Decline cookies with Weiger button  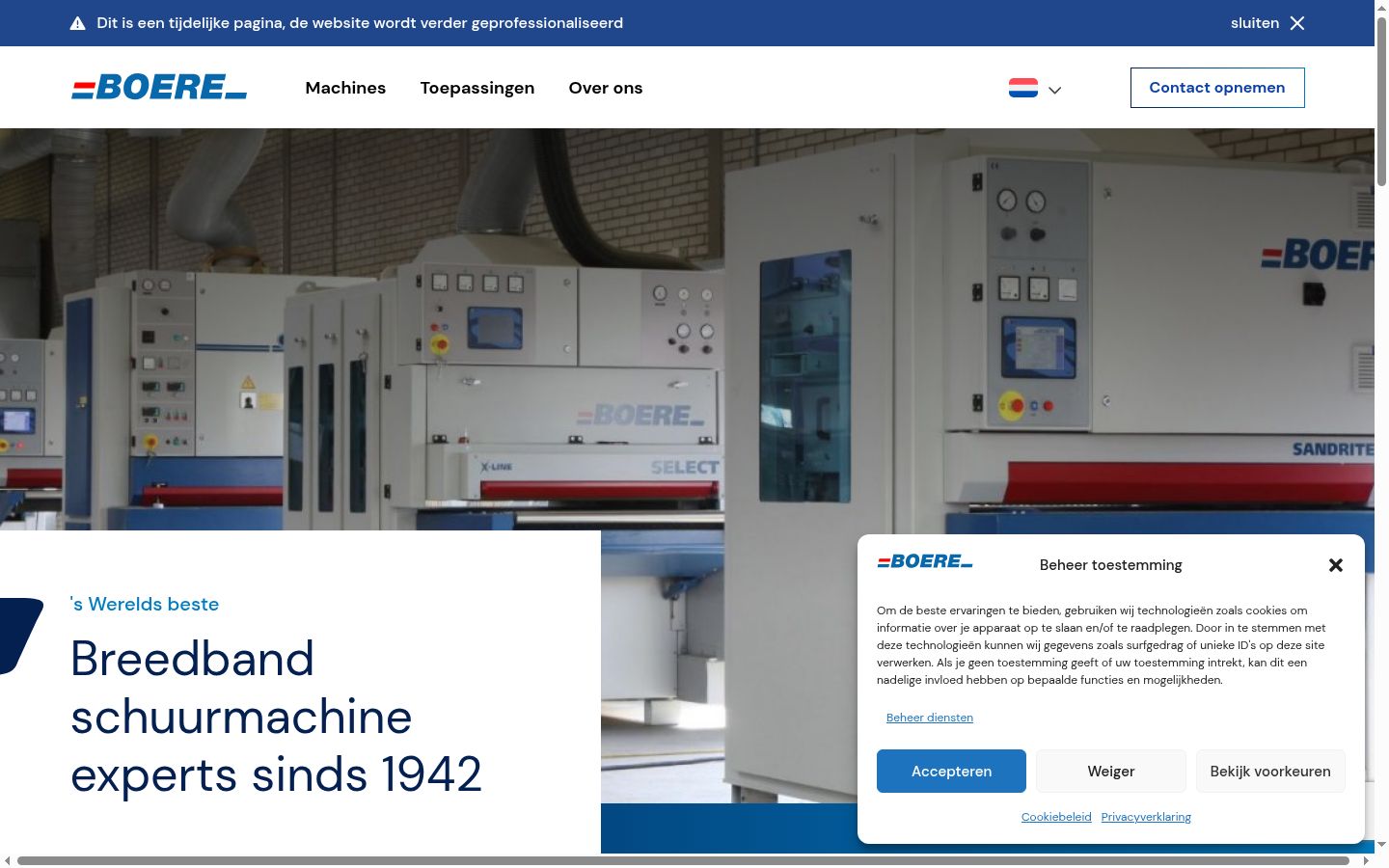tap(1111, 772)
